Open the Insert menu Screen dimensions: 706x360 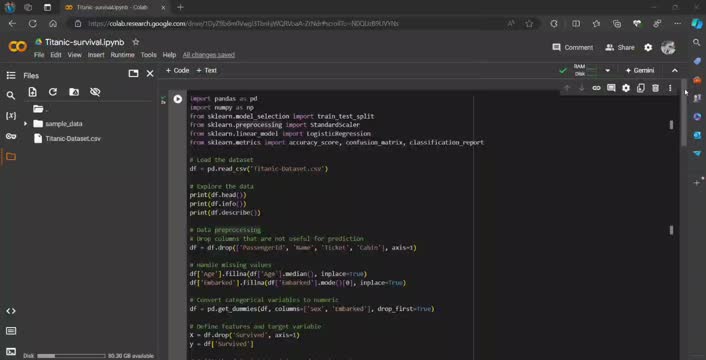tap(96, 55)
